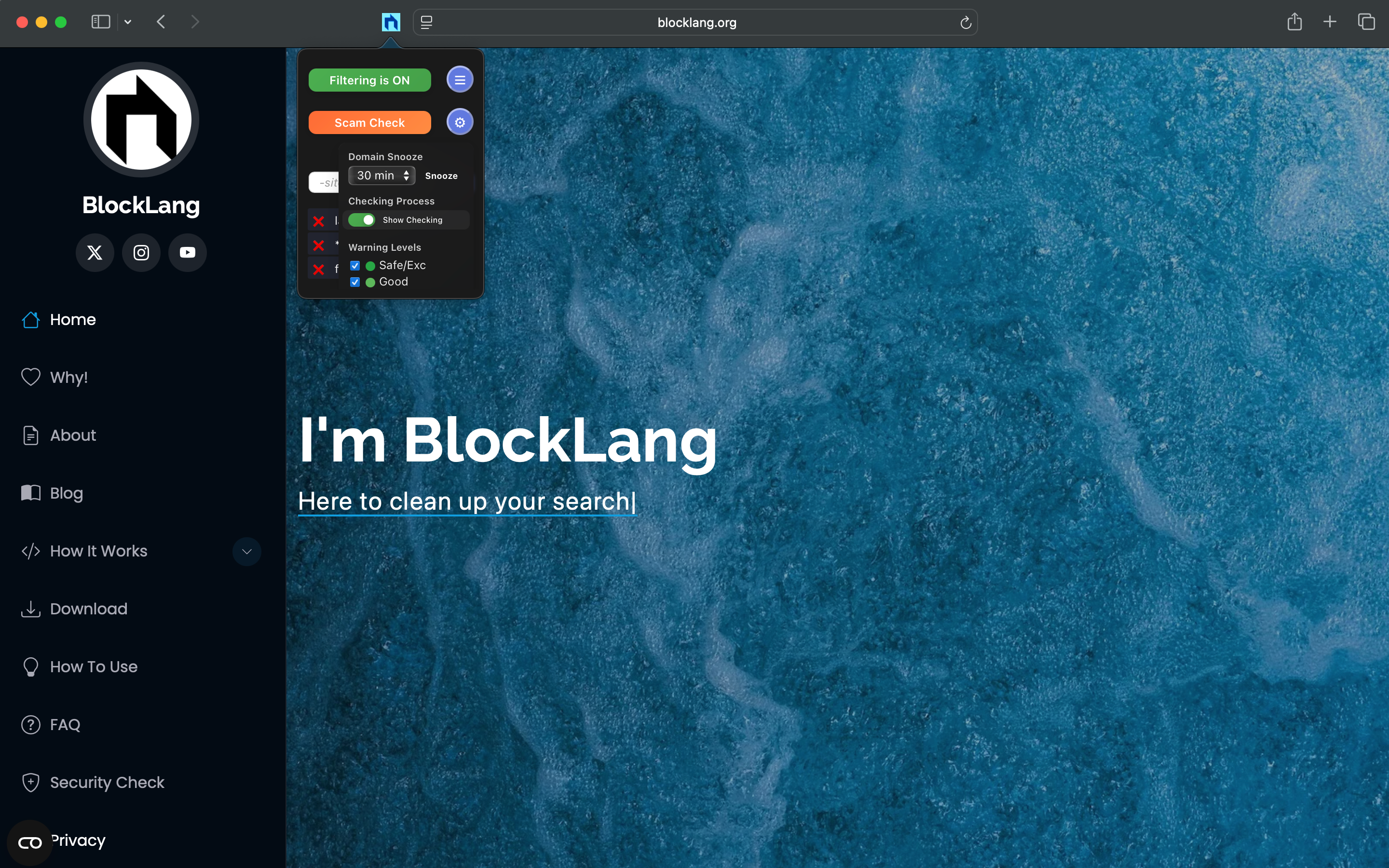
Task: Click the house icon beside Home
Action: [x=30, y=320]
